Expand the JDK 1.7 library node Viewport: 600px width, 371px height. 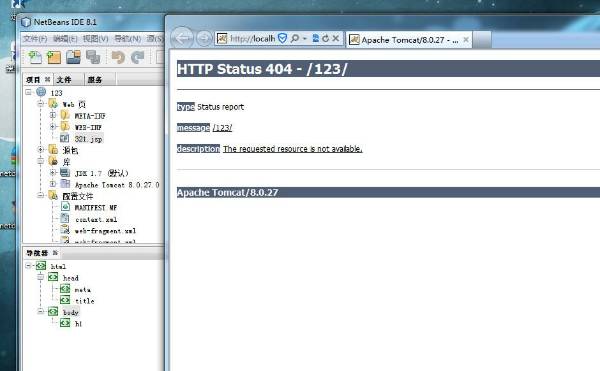point(53,172)
